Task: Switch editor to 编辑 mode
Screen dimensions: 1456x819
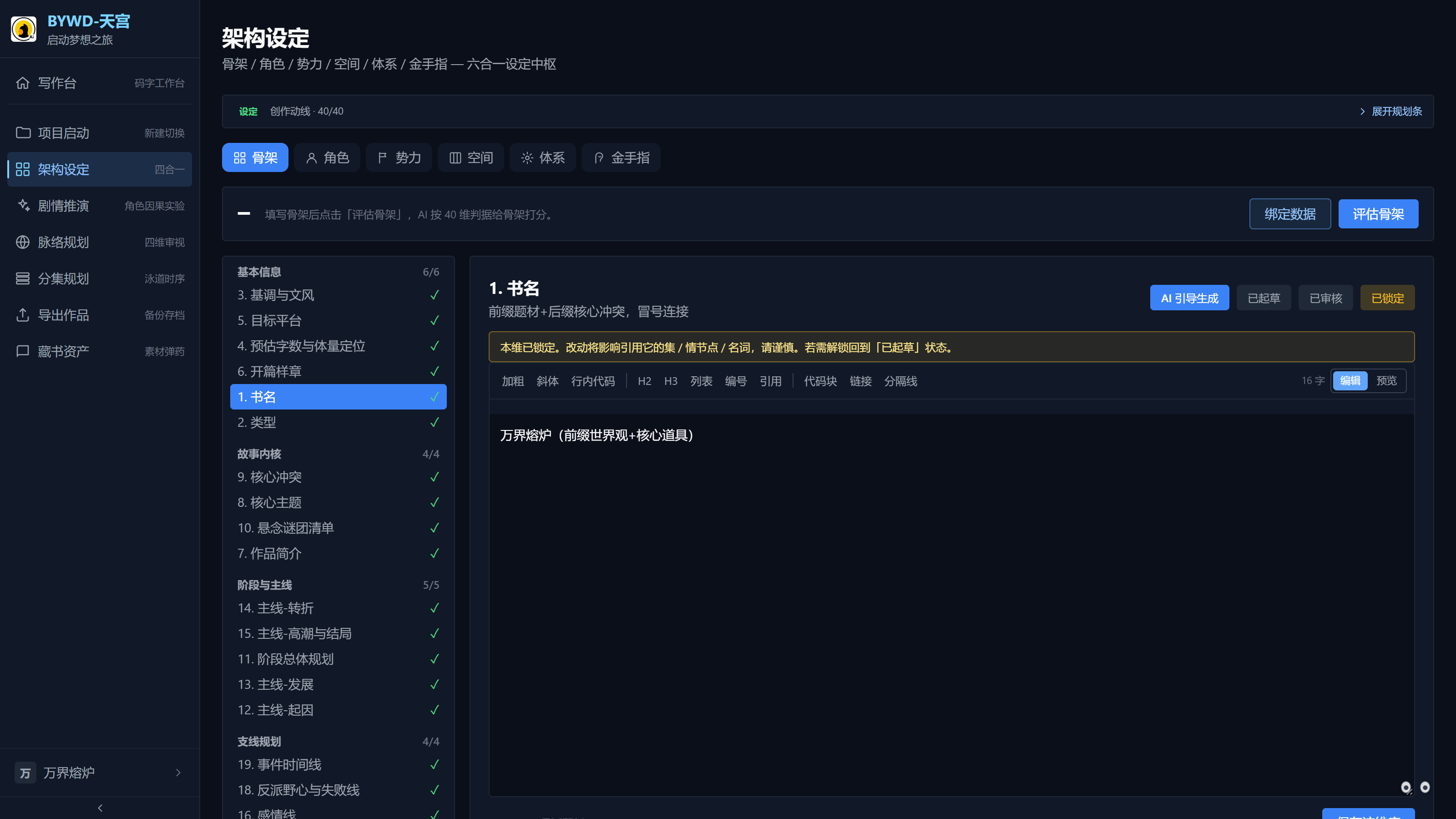Action: pos(1350,381)
